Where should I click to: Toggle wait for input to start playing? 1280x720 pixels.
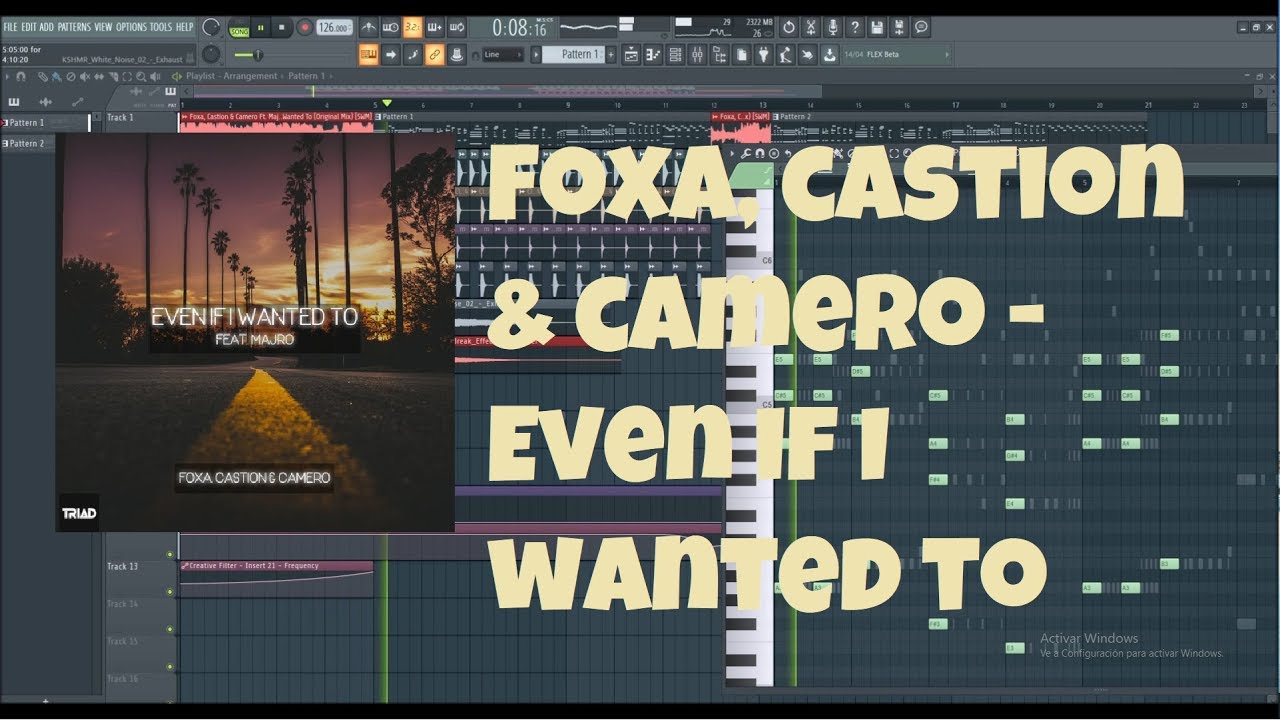pyautogui.click(x=390, y=28)
